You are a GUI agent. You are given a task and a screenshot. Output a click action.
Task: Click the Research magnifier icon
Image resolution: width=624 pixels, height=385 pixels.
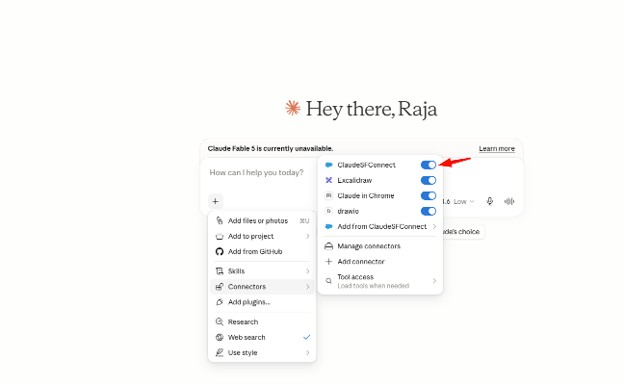(219, 322)
